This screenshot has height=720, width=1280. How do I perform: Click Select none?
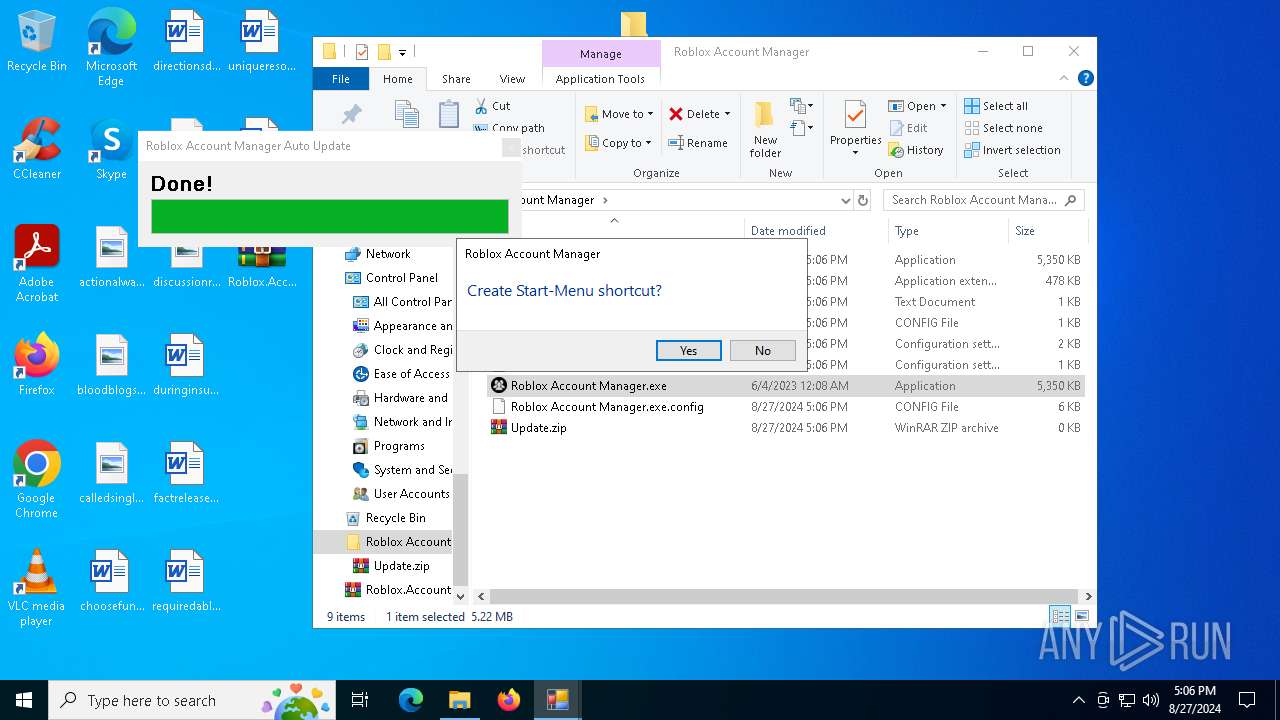1003,128
